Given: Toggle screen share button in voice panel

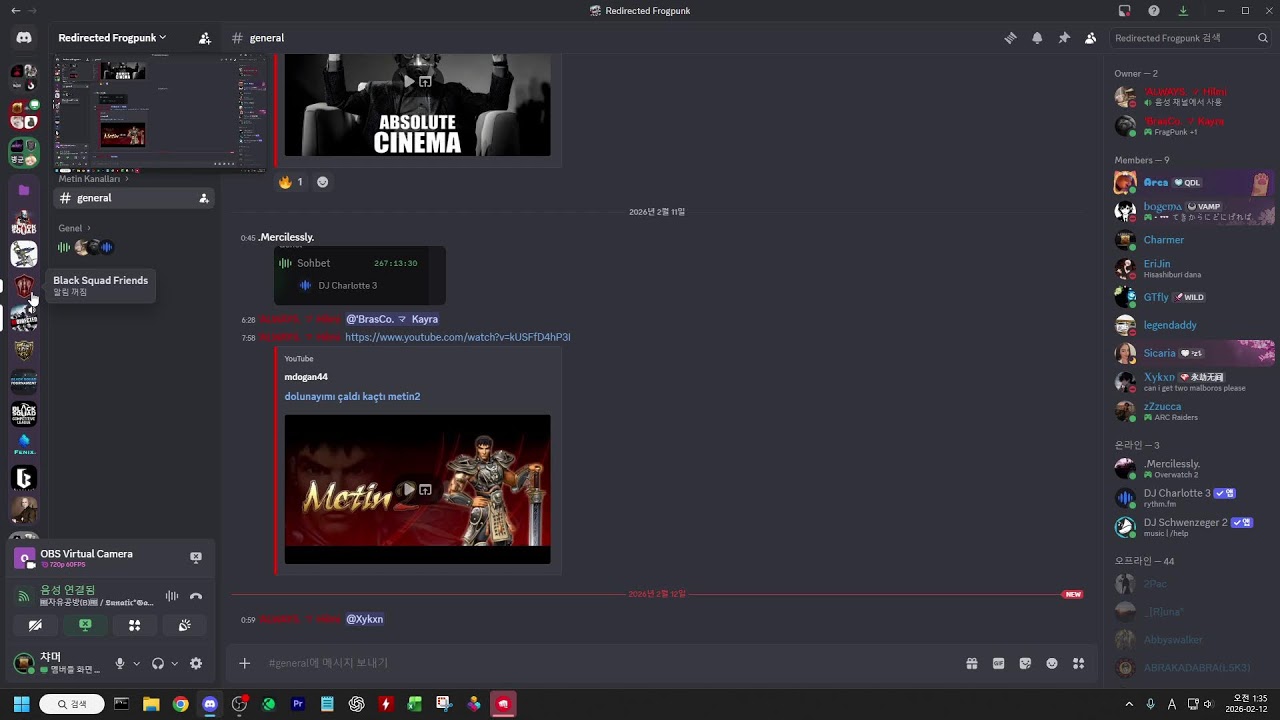Looking at the screenshot, I should (x=85, y=625).
